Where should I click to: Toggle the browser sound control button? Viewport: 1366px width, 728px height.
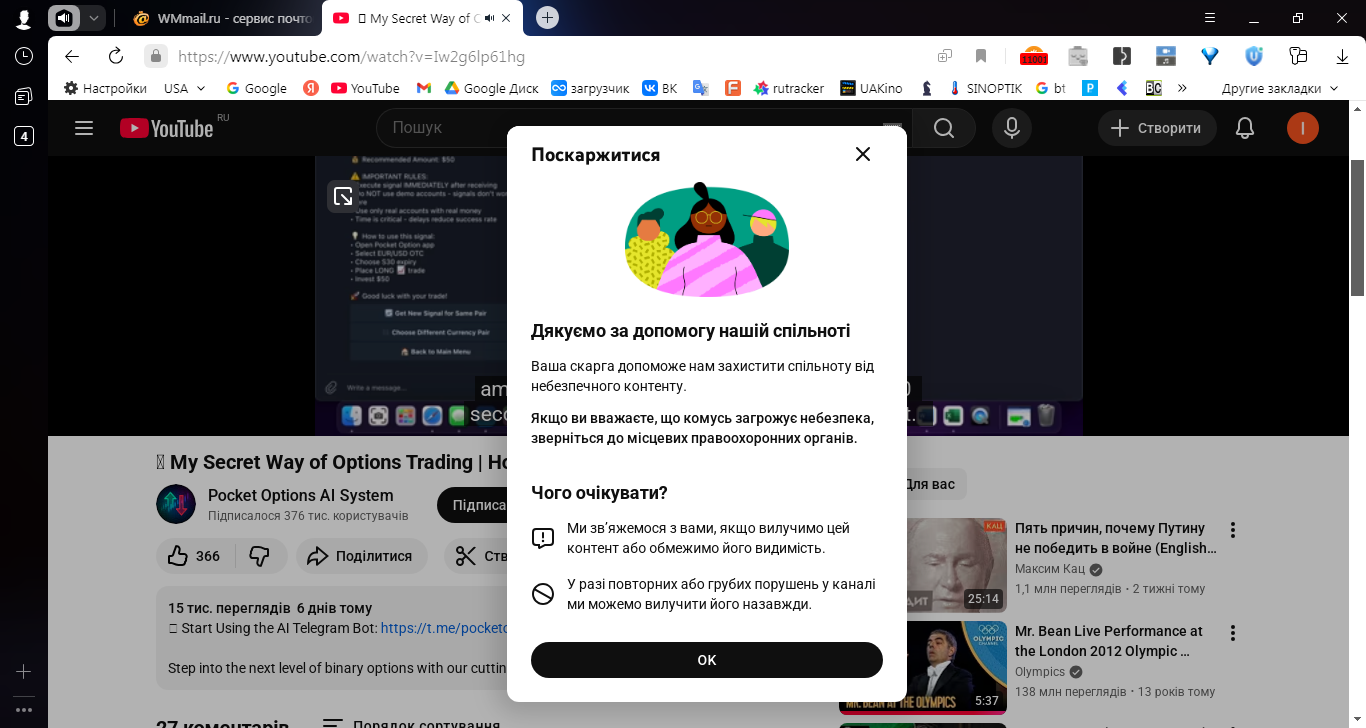coord(65,18)
